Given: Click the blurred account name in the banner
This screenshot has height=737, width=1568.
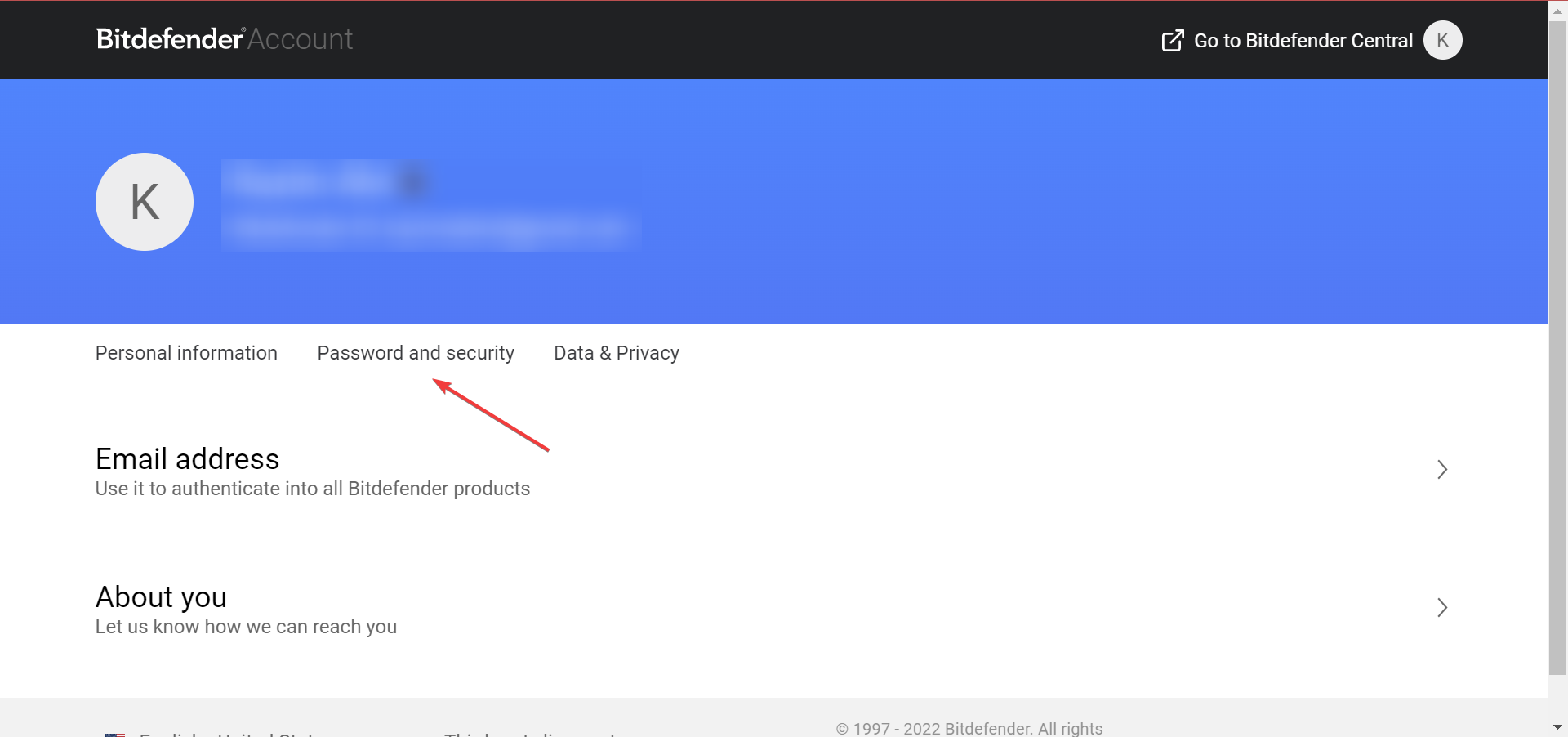Looking at the screenshot, I should pyautogui.click(x=327, y=181).
